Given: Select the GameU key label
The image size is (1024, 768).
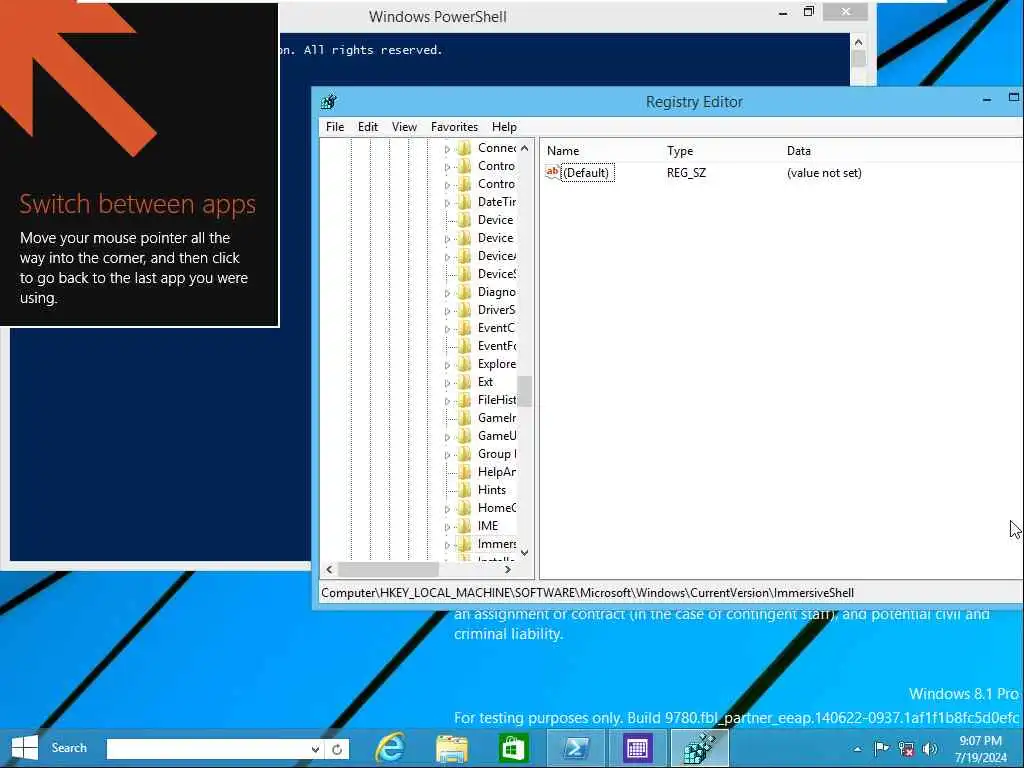Looking at the screenshot, I should 497,436.
